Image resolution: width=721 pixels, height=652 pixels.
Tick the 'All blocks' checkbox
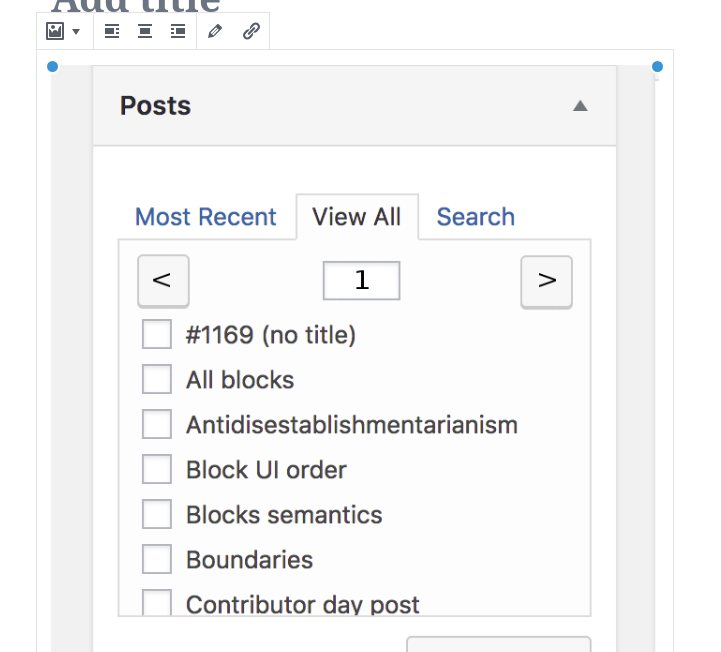(x=157, y=380)
